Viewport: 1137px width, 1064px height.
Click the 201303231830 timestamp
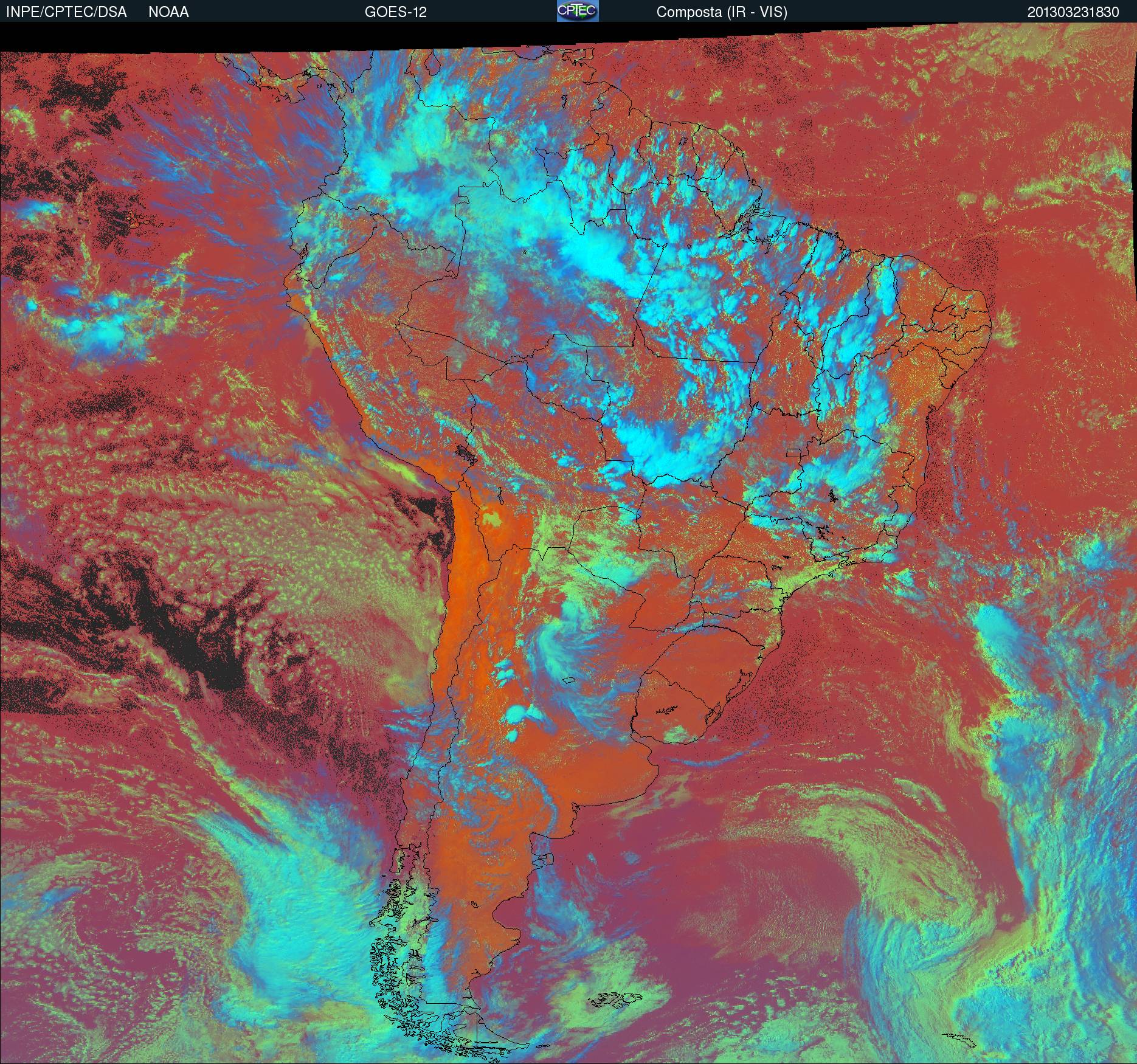[x=1073, y=12]
